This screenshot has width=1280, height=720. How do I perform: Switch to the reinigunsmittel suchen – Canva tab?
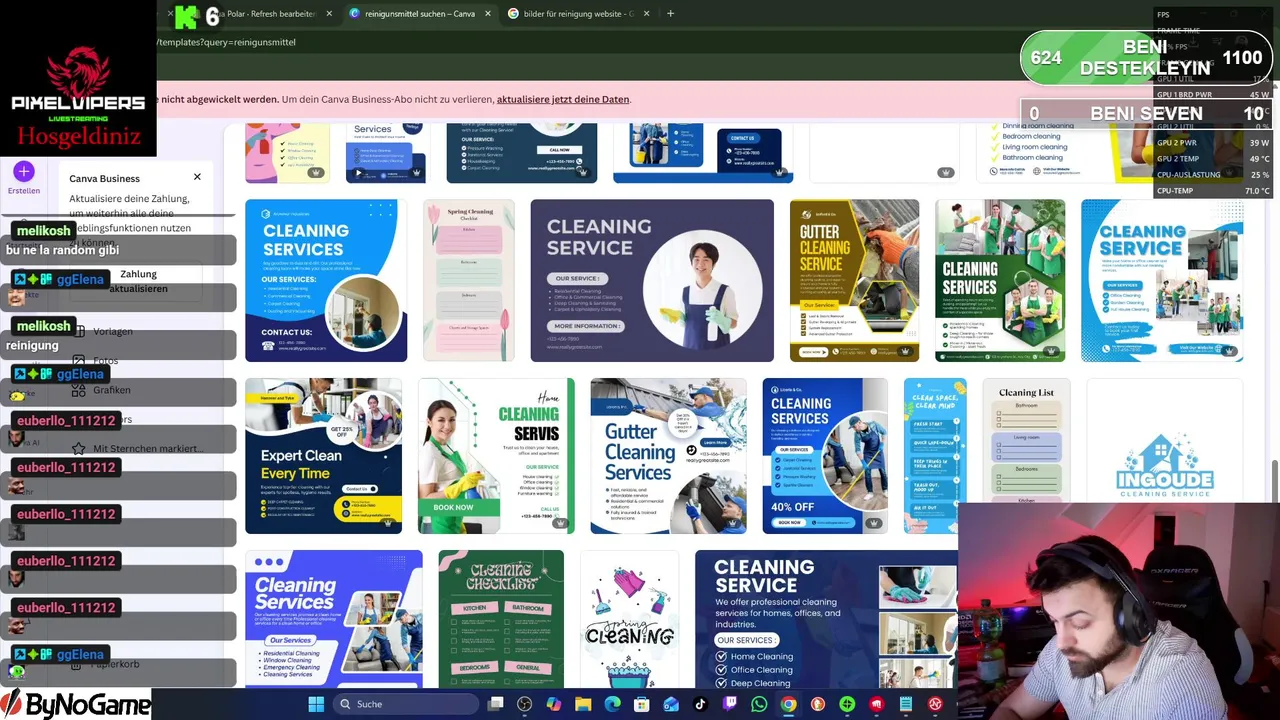coord(420,14)
